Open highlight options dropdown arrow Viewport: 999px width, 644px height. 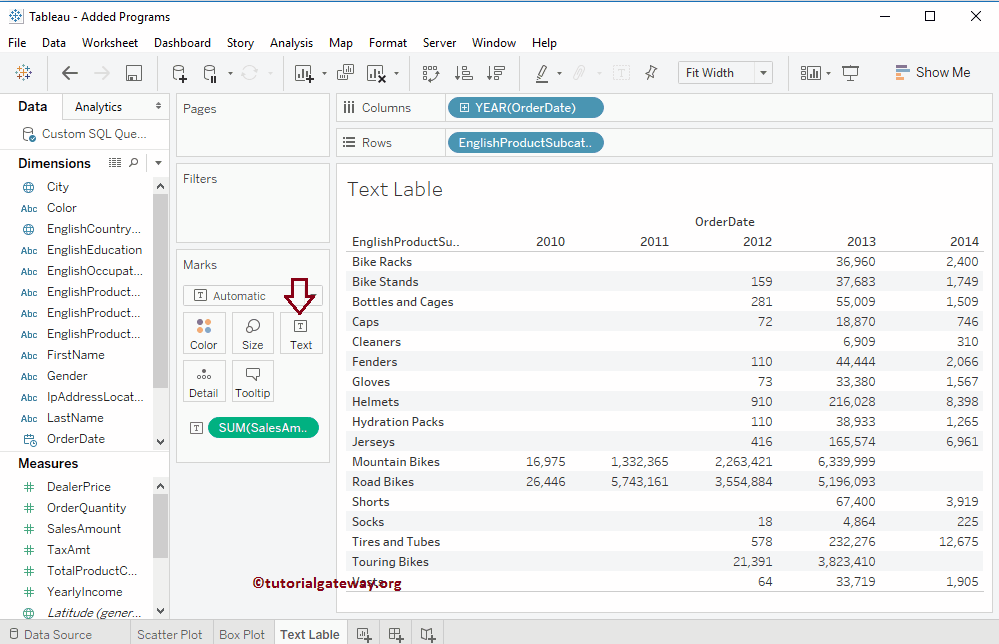click(559, 73)
